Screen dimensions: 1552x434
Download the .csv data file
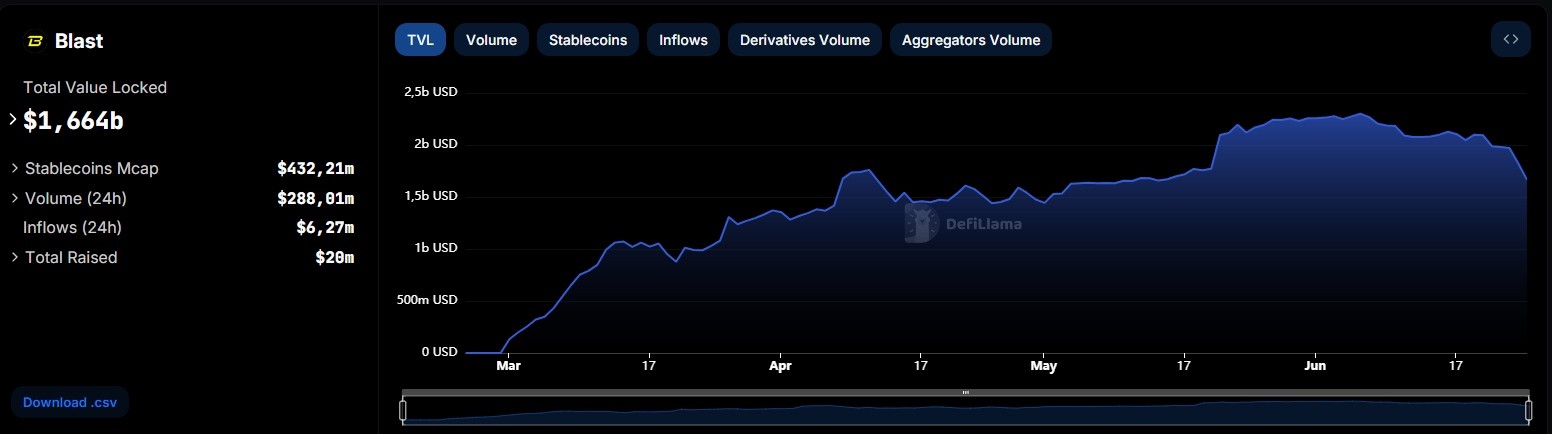70,402
